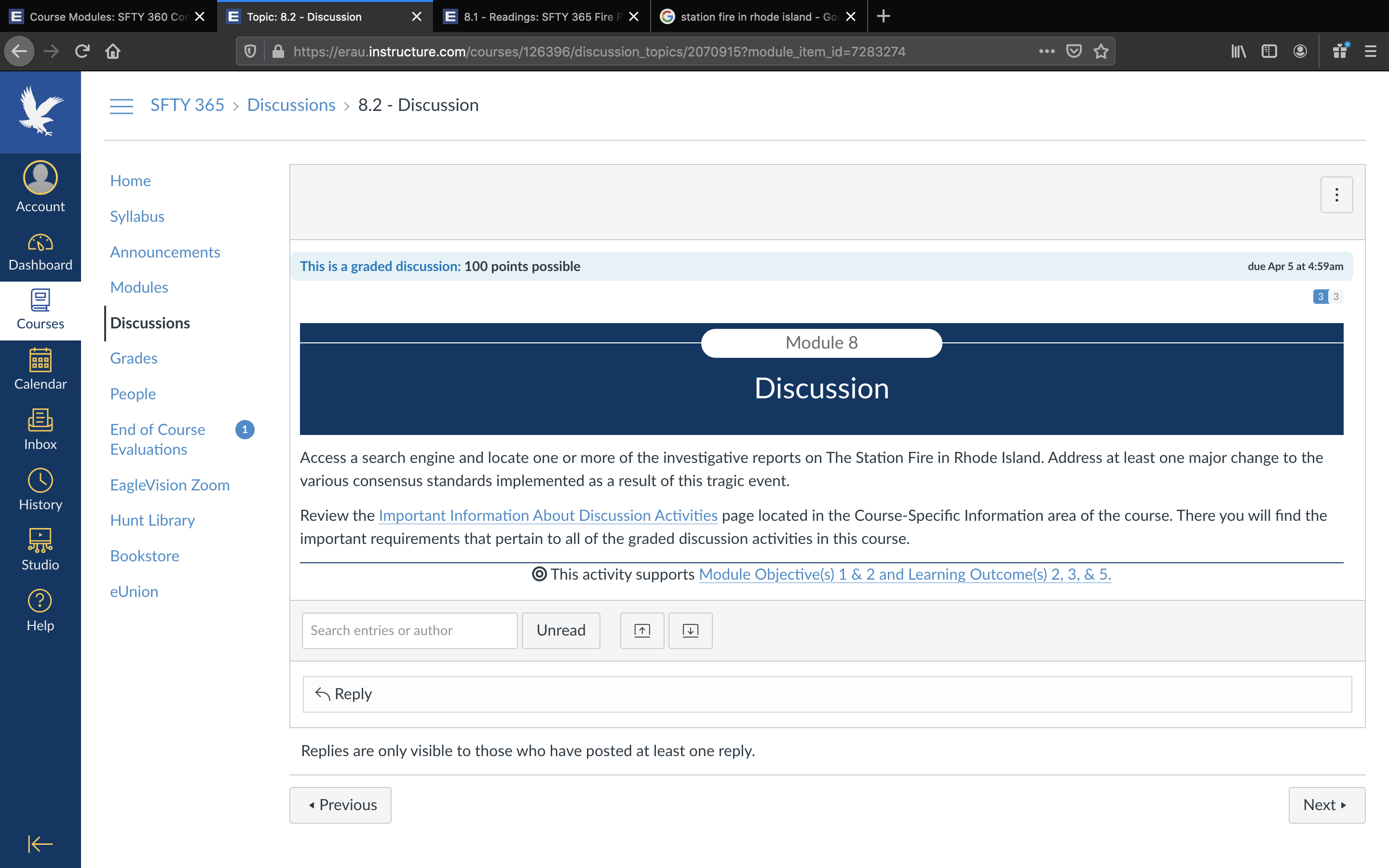The height and width of the screenshot is (868, 1389).
Task: Open a new browser tab
Action: point(884,16)
